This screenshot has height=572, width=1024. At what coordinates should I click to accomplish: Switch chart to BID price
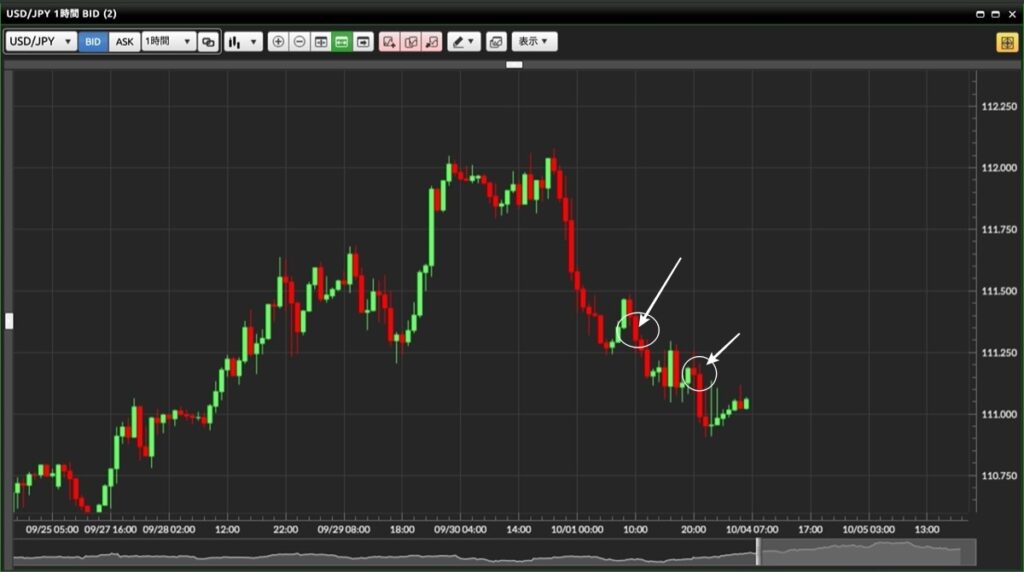coord(93,42)
